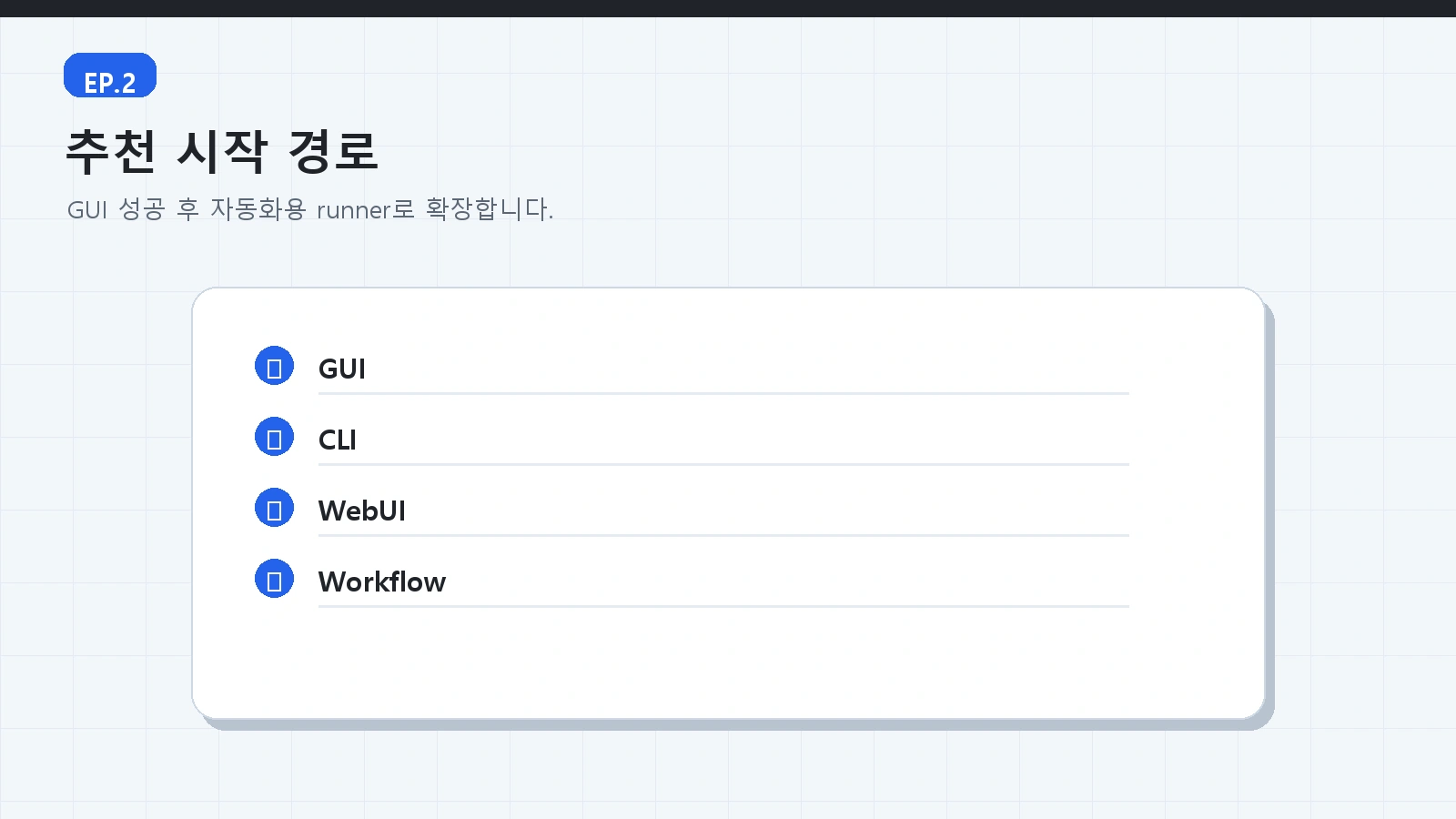Click the blue bullet icon for WebUI
This screenshot has width=1456, height=819.
(x=274, y=508)
